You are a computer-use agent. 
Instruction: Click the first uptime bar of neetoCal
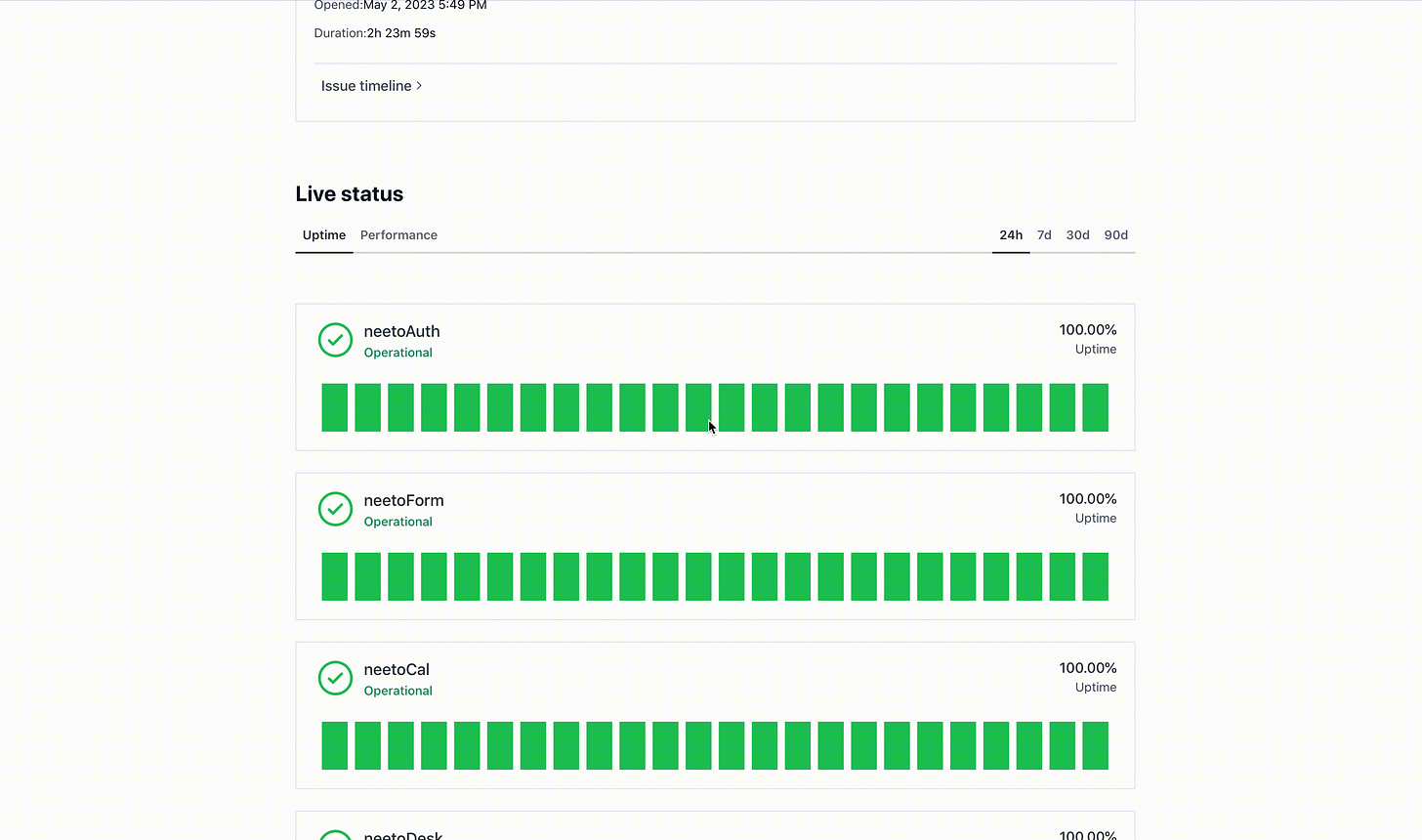tap(335, 745)
